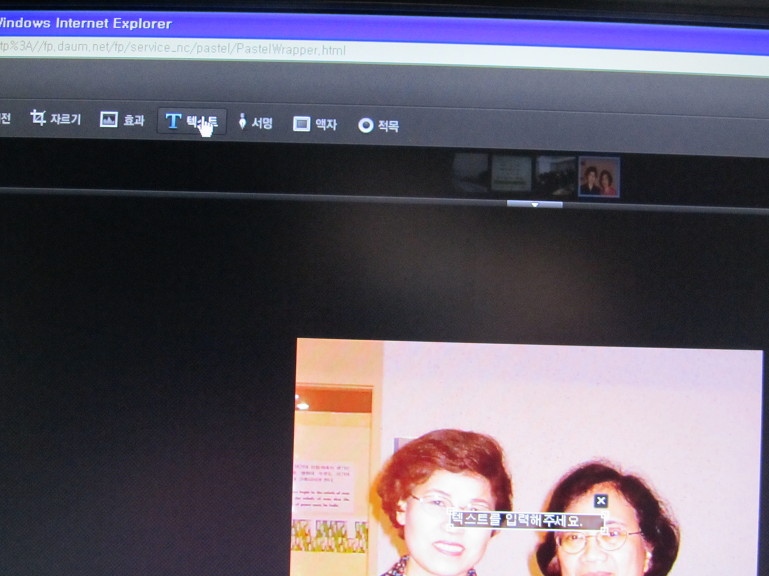Click the text placeholder box on the photo
This screenshot has width=769, height=576.
[x=527, y=520]
